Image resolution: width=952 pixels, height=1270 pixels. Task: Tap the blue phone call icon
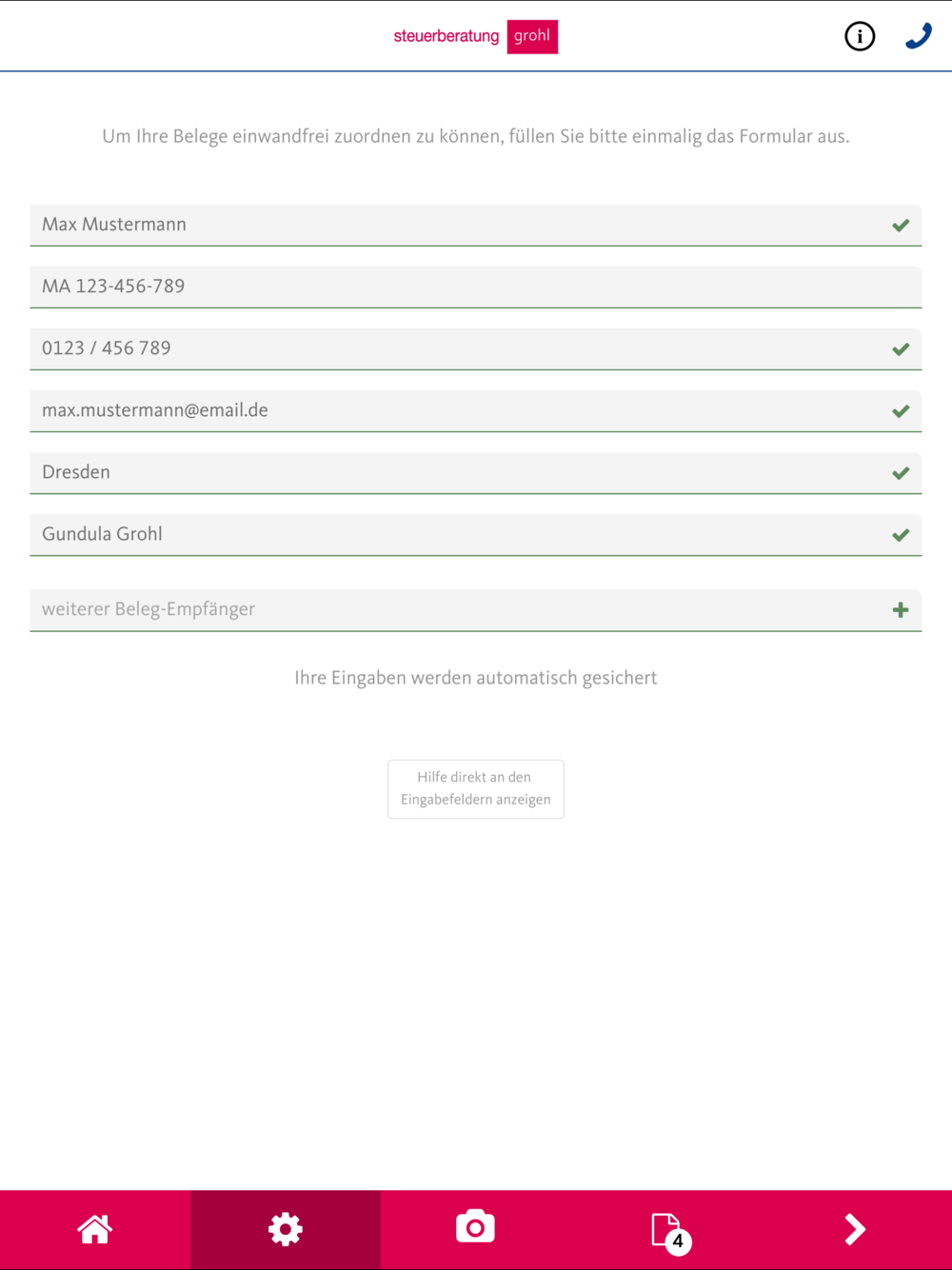918,36
